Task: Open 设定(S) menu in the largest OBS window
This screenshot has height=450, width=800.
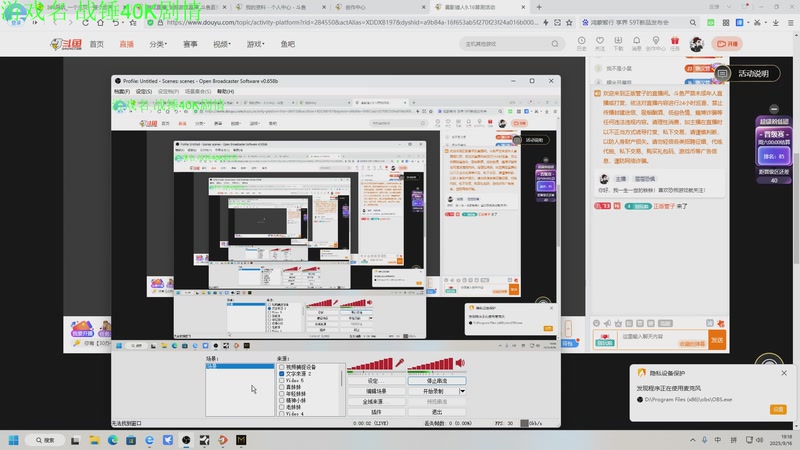Action: 144,92
